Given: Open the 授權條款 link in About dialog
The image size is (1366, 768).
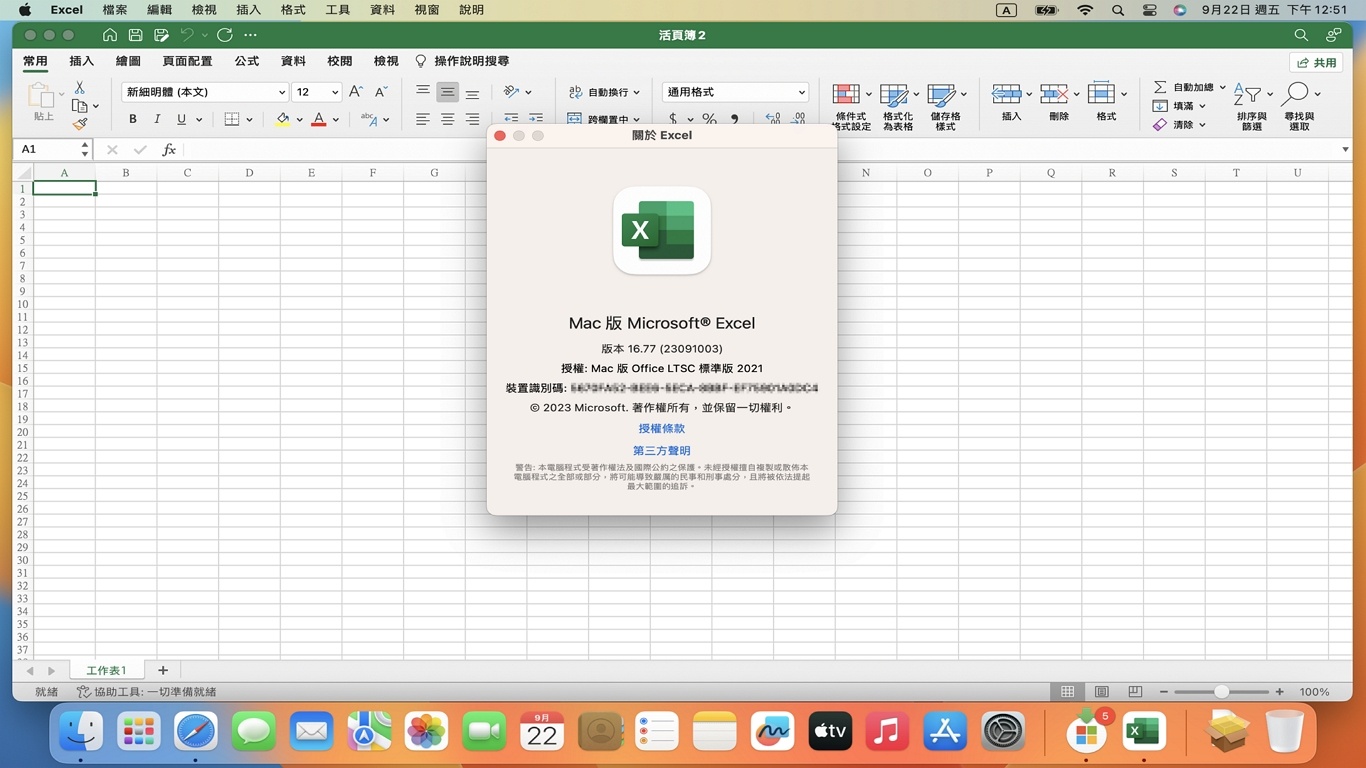Looking at the screenshot, I should click(662, 428).
